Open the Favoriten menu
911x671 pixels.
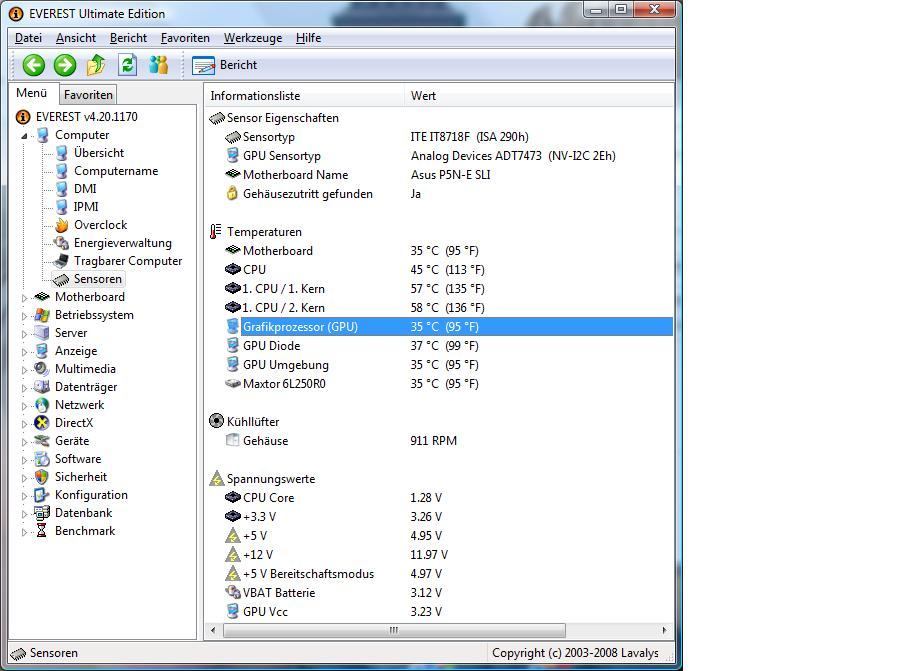tap(185, 38)
